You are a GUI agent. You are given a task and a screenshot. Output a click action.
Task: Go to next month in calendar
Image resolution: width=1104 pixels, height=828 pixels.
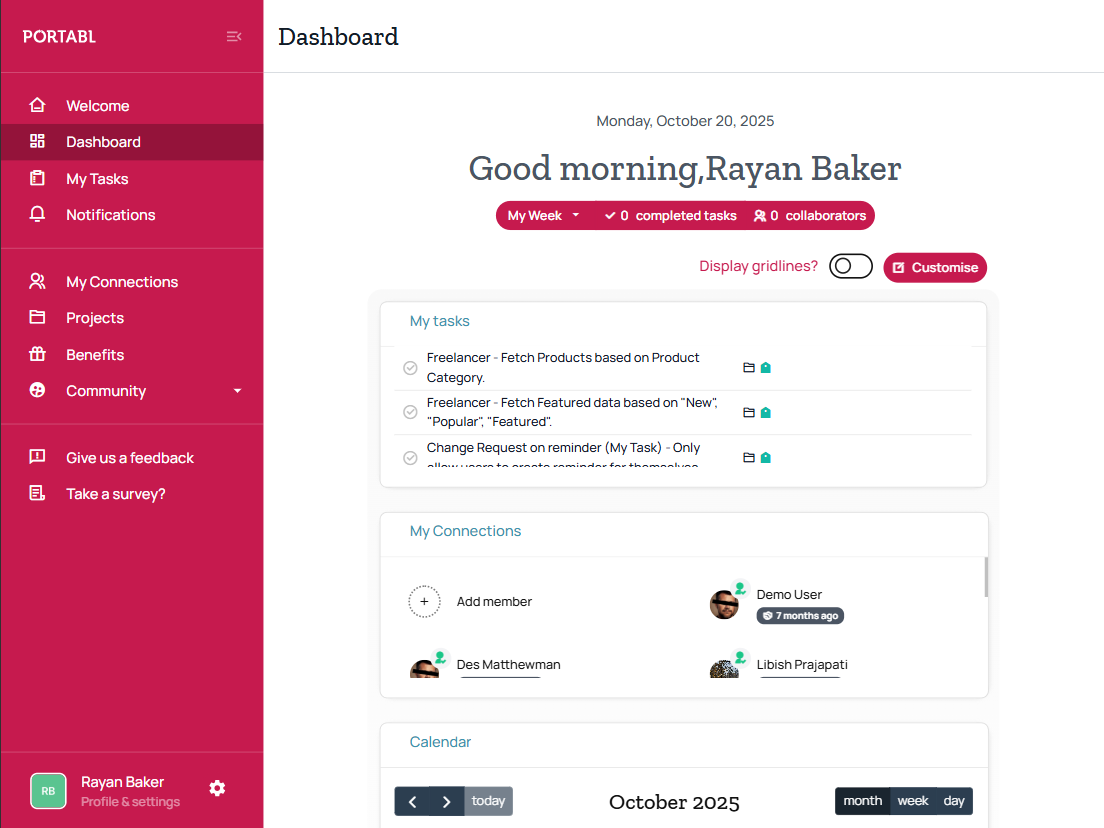tap(447, 802)
